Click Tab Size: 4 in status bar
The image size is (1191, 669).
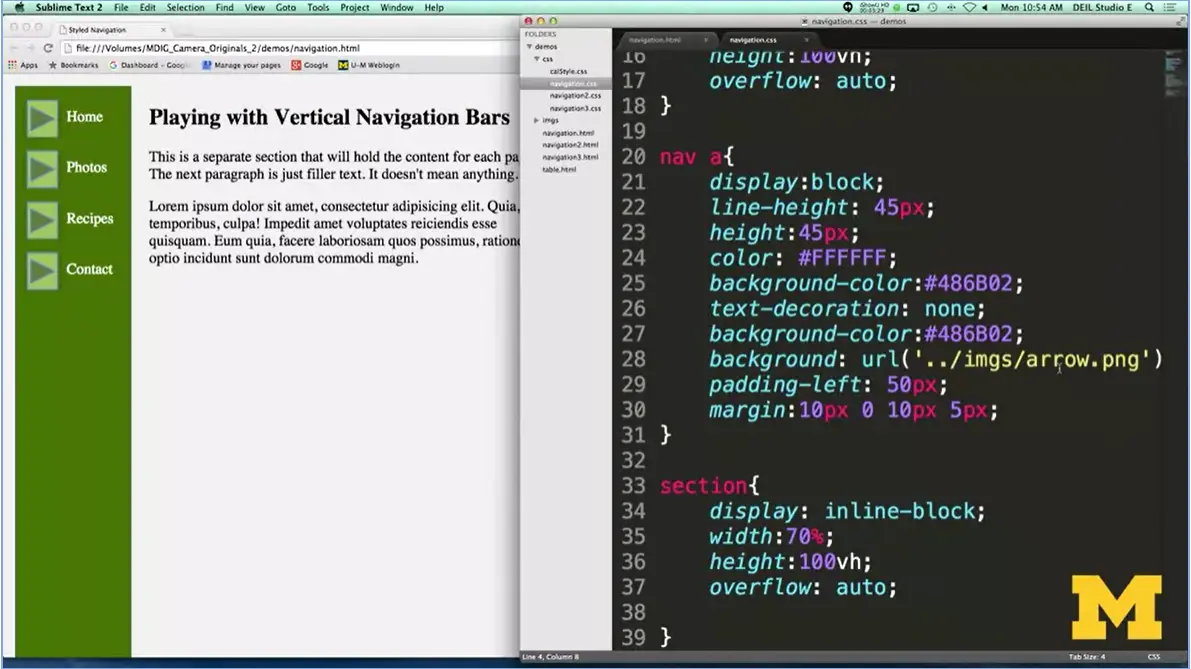[1086, 657]
